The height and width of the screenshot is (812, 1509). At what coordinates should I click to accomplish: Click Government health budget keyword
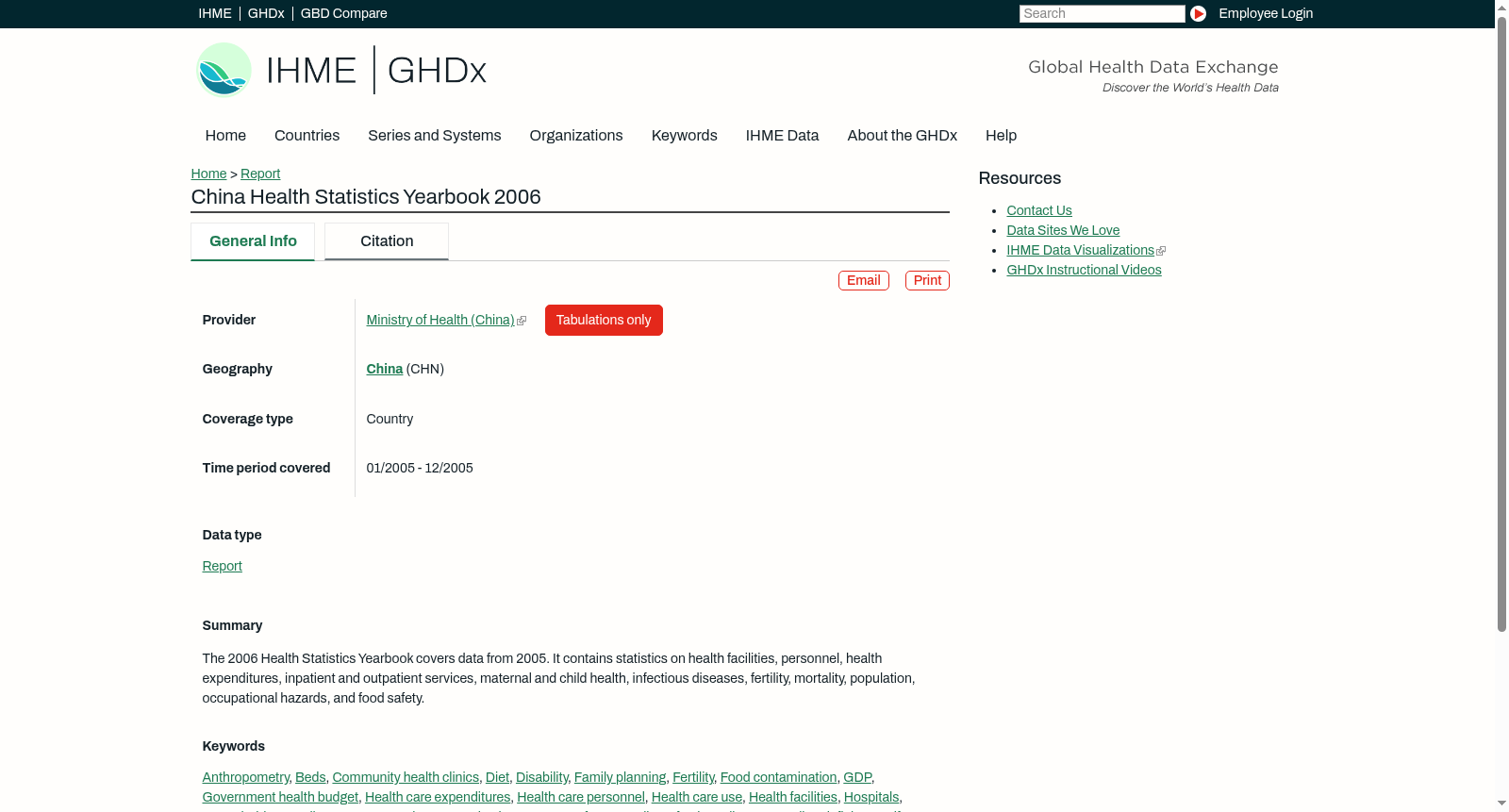(x=280, y=797)
